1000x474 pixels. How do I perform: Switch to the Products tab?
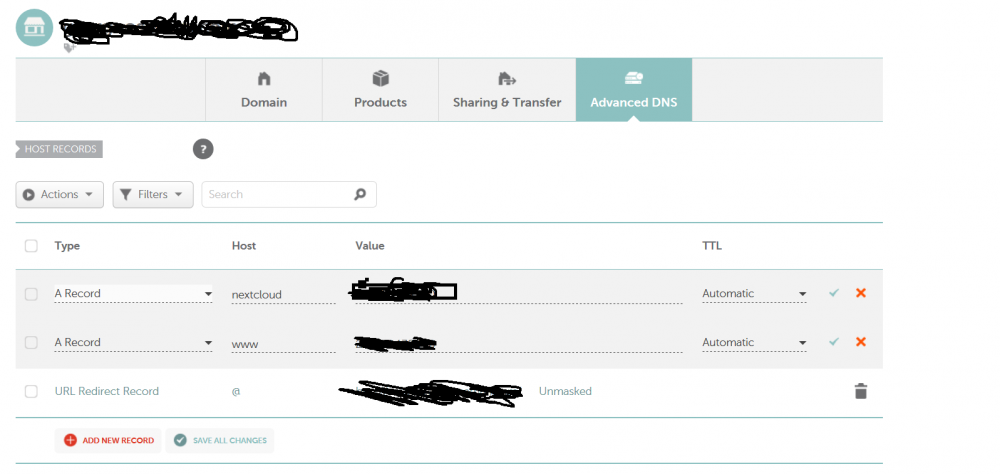click(380, 90)
